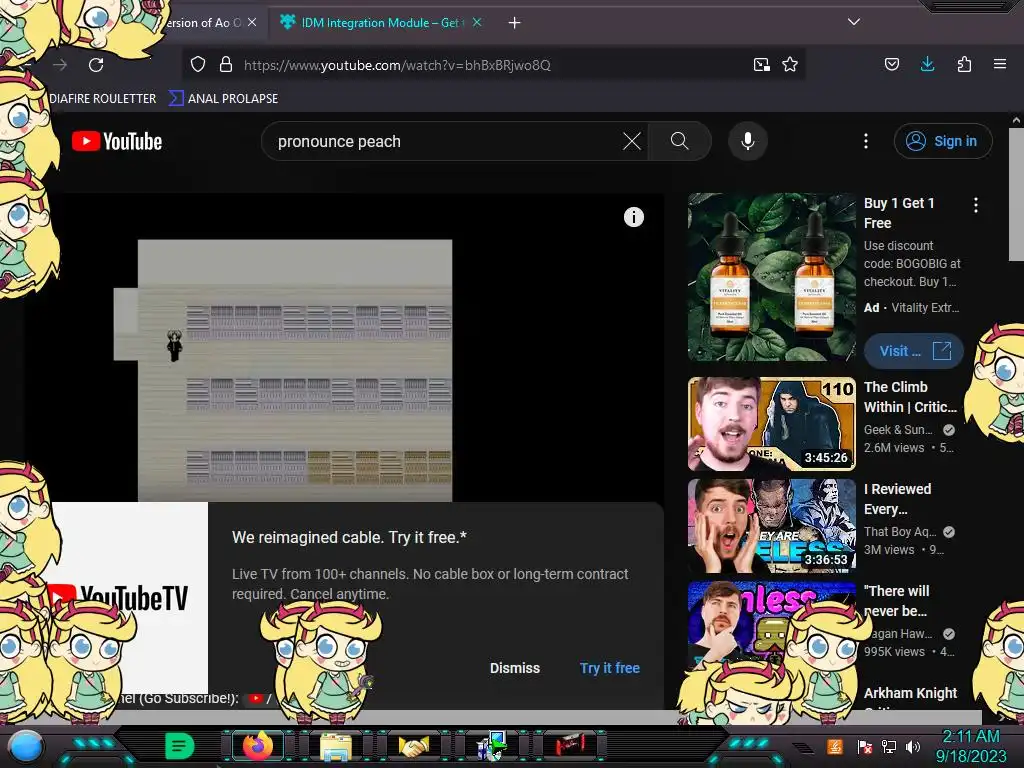The height and width of the screenshot is (768, 1024).
Task: Click the Visit button on the ad
Action: click(914, 351)
